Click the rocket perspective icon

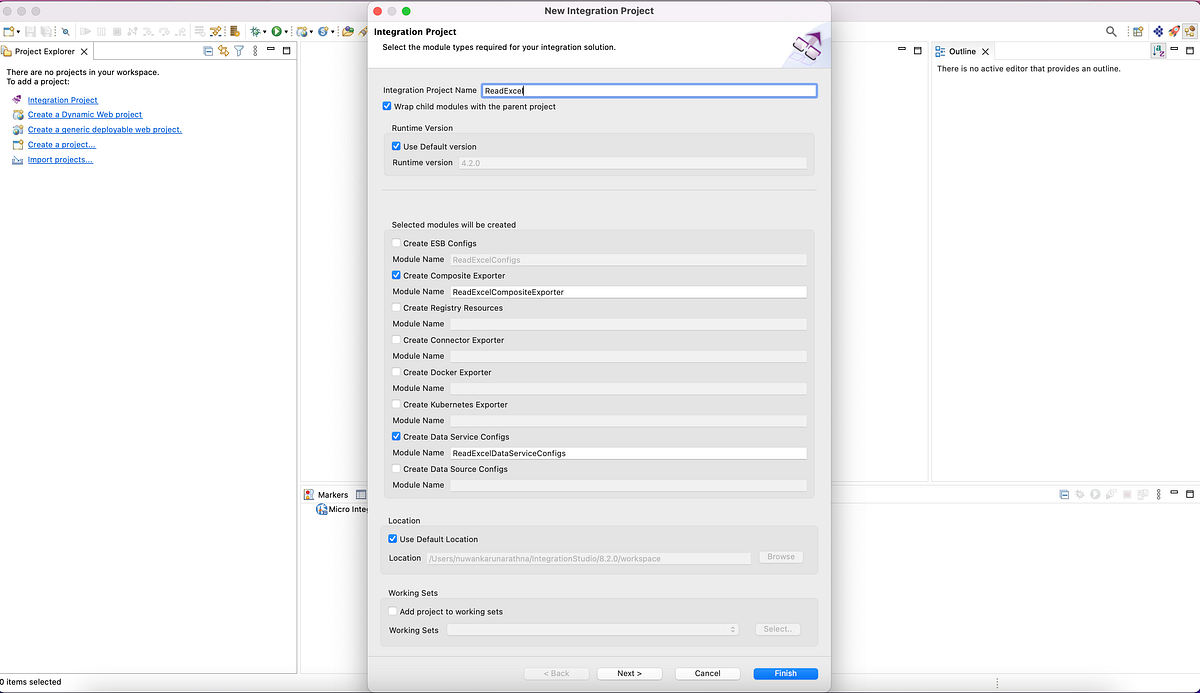[x=1174, y=32]
